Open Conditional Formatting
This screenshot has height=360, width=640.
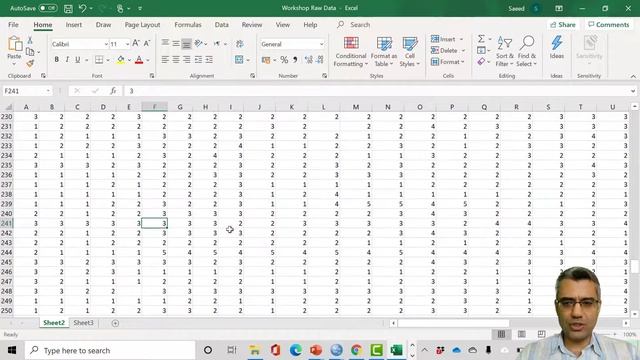351,52
